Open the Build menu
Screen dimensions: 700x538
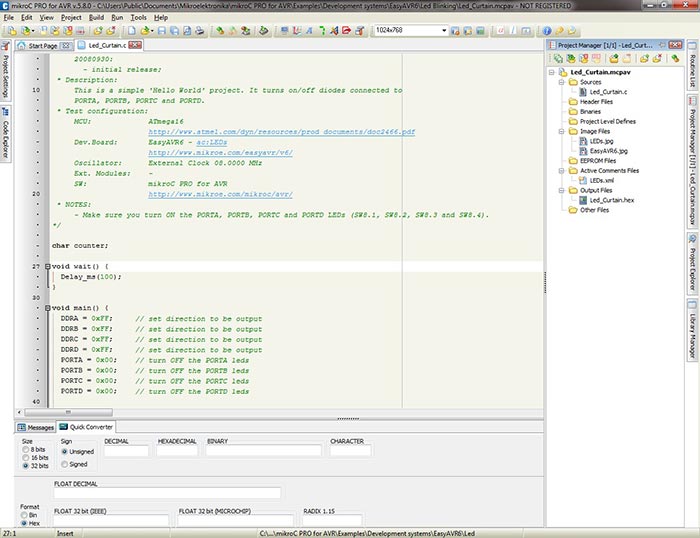coord(96,17)
